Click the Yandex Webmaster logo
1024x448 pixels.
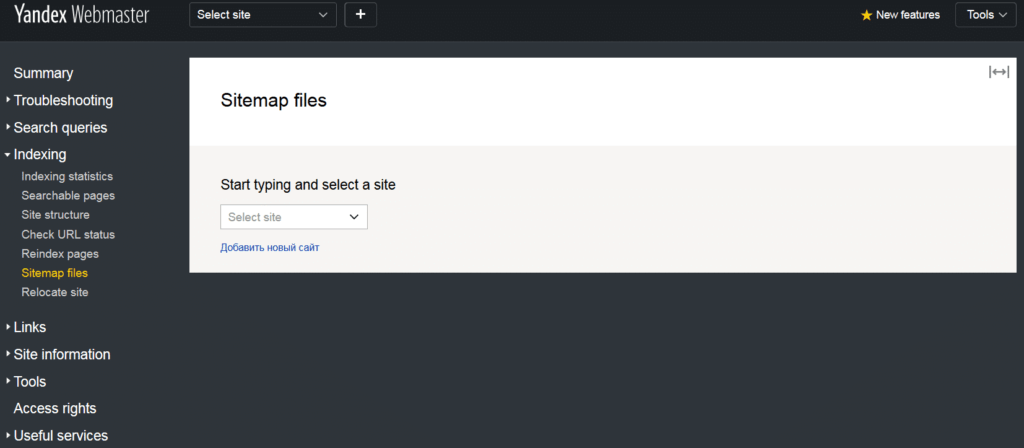[x=82, y=14]
